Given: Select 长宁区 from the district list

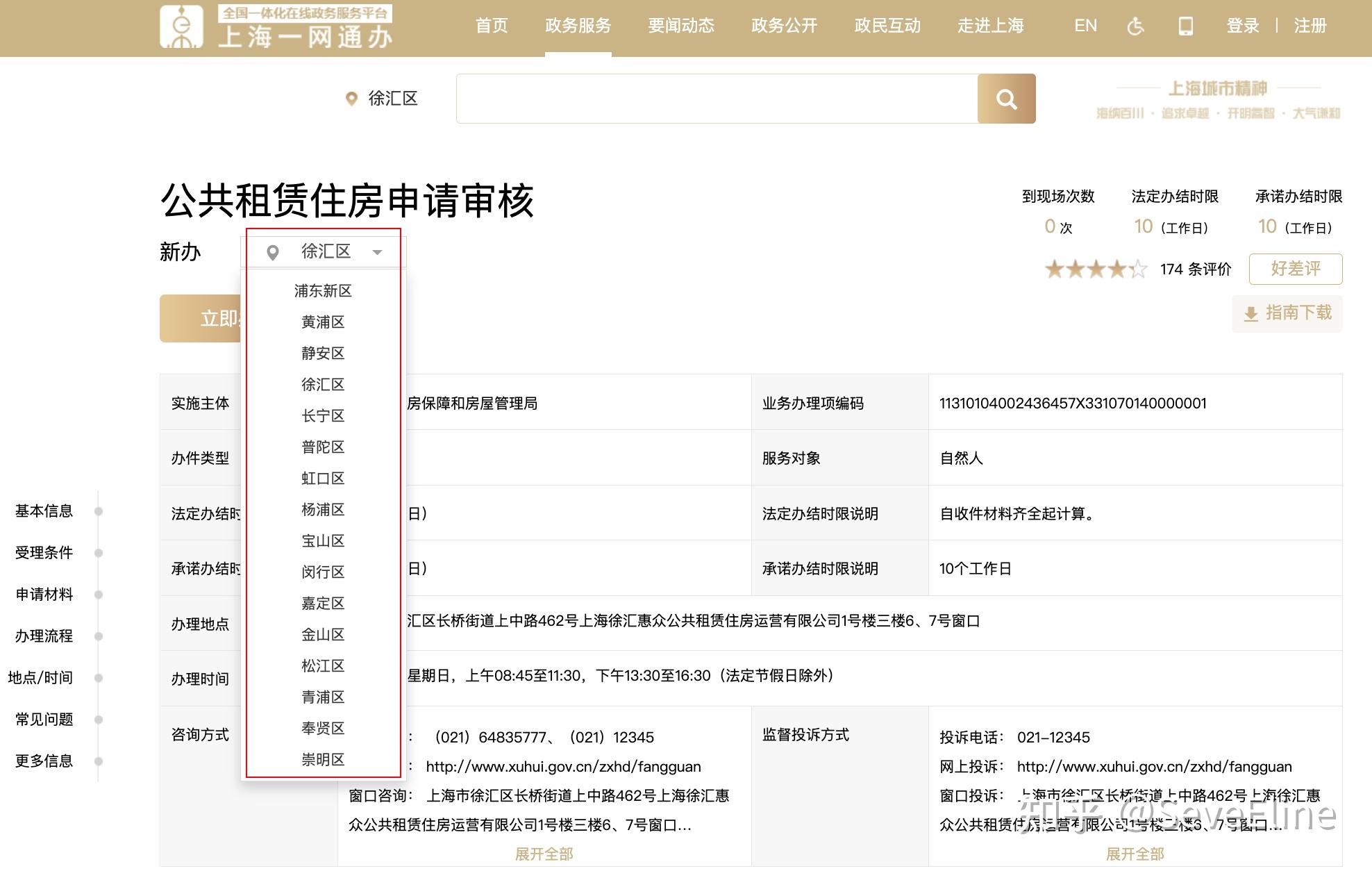Looking at the screenshot, I should (323, 415).
